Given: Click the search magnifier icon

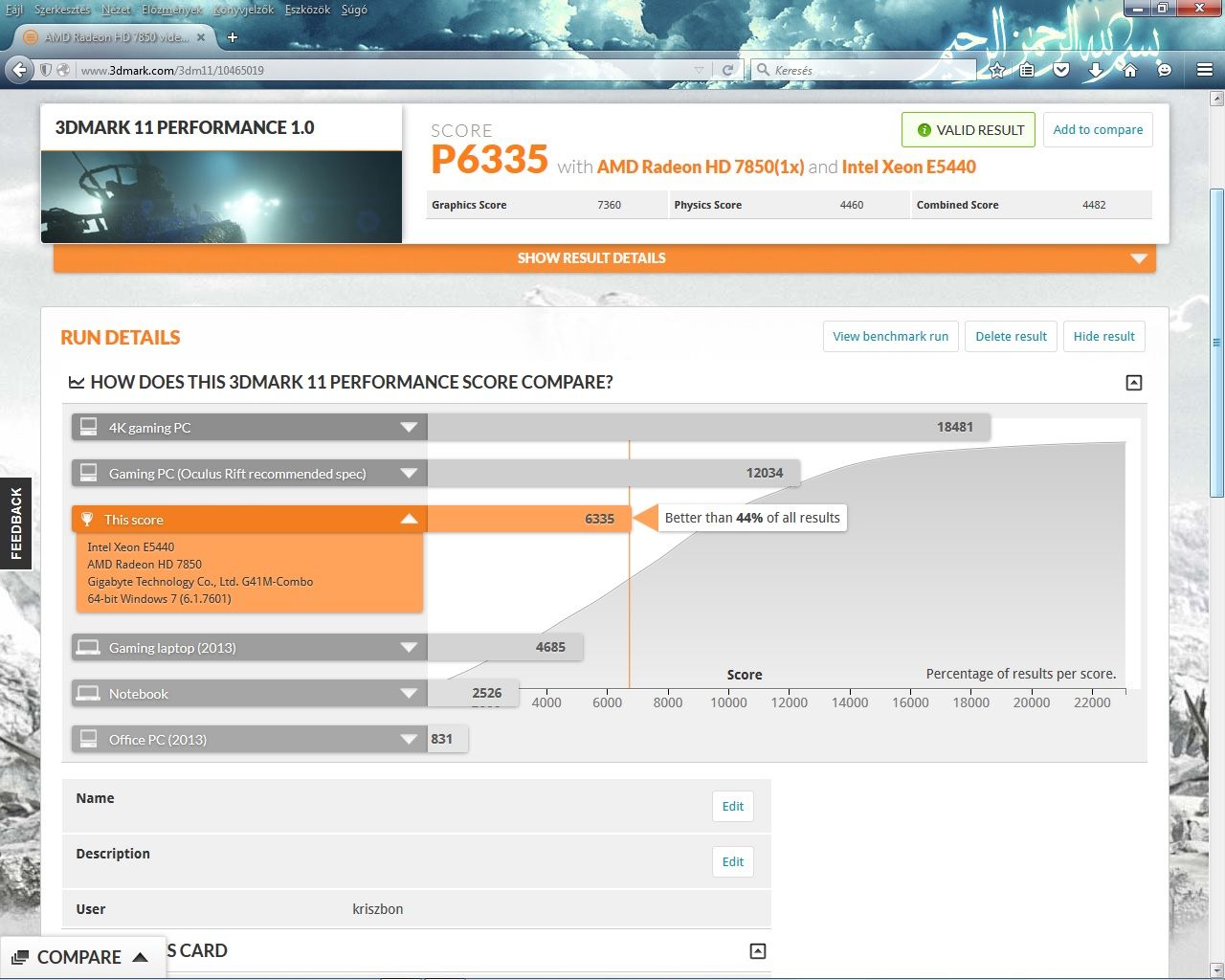Looking at the screenshot, I should [x=763, y=70].
